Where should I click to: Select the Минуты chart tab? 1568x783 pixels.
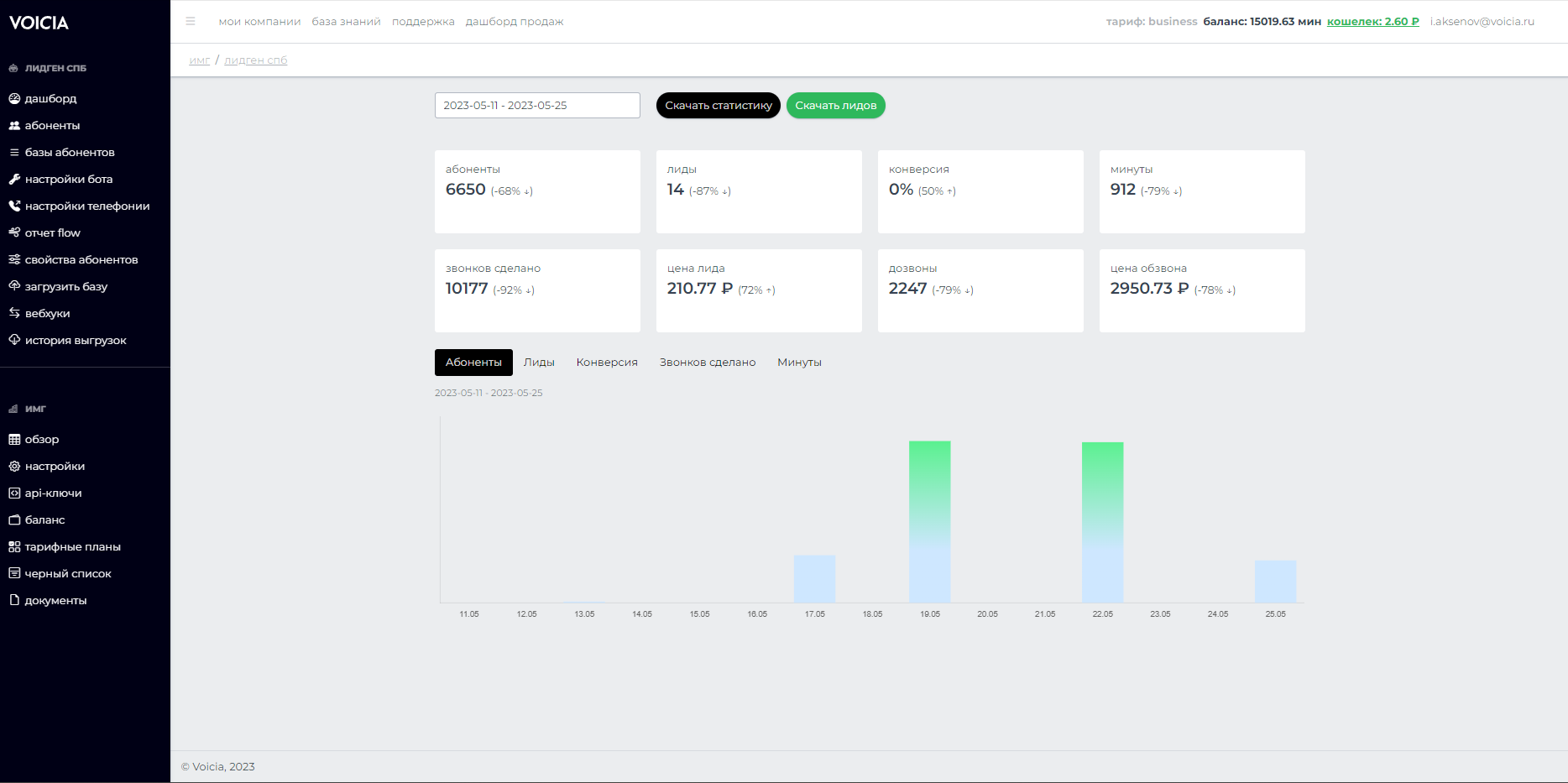pos(799,363)
